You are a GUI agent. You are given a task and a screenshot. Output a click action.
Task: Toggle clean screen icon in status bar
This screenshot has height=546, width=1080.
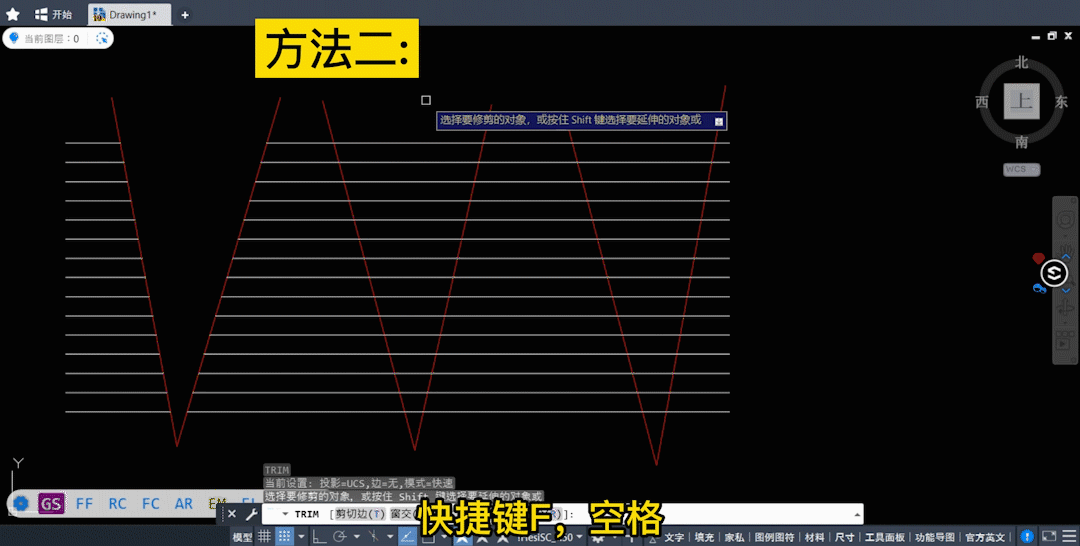[1049, 536]
